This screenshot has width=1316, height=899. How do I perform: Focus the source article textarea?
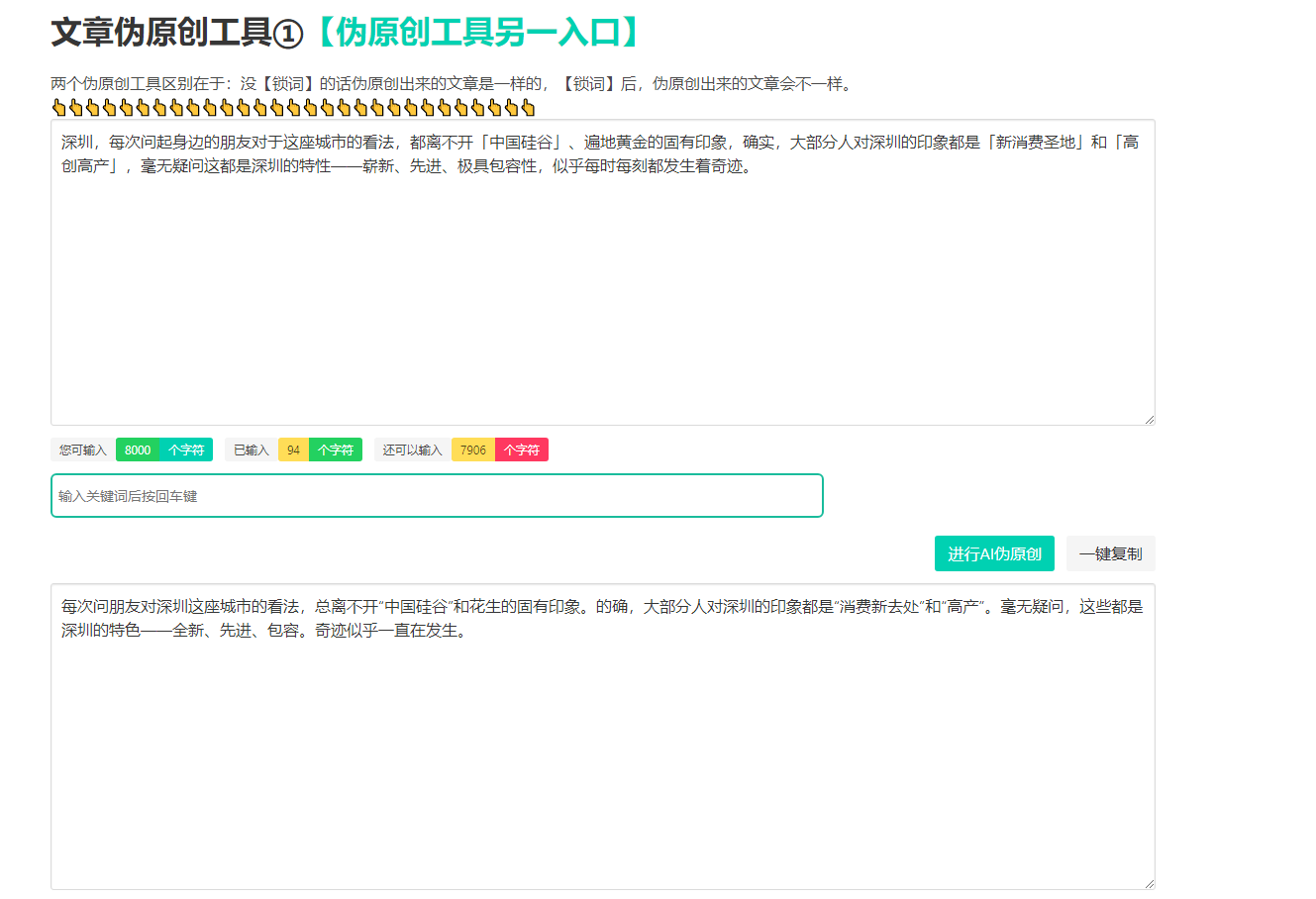[602, 287]
